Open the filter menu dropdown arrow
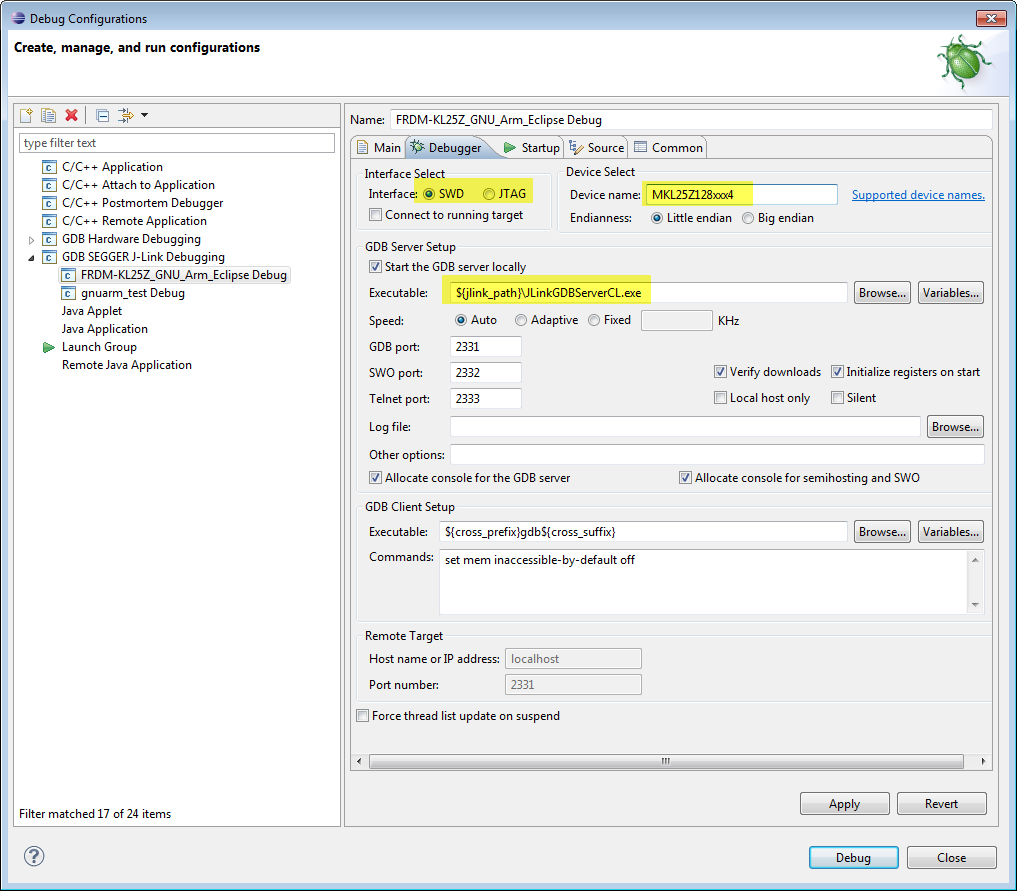This screenshot has width=1017, height=891. tap(144, 116)
